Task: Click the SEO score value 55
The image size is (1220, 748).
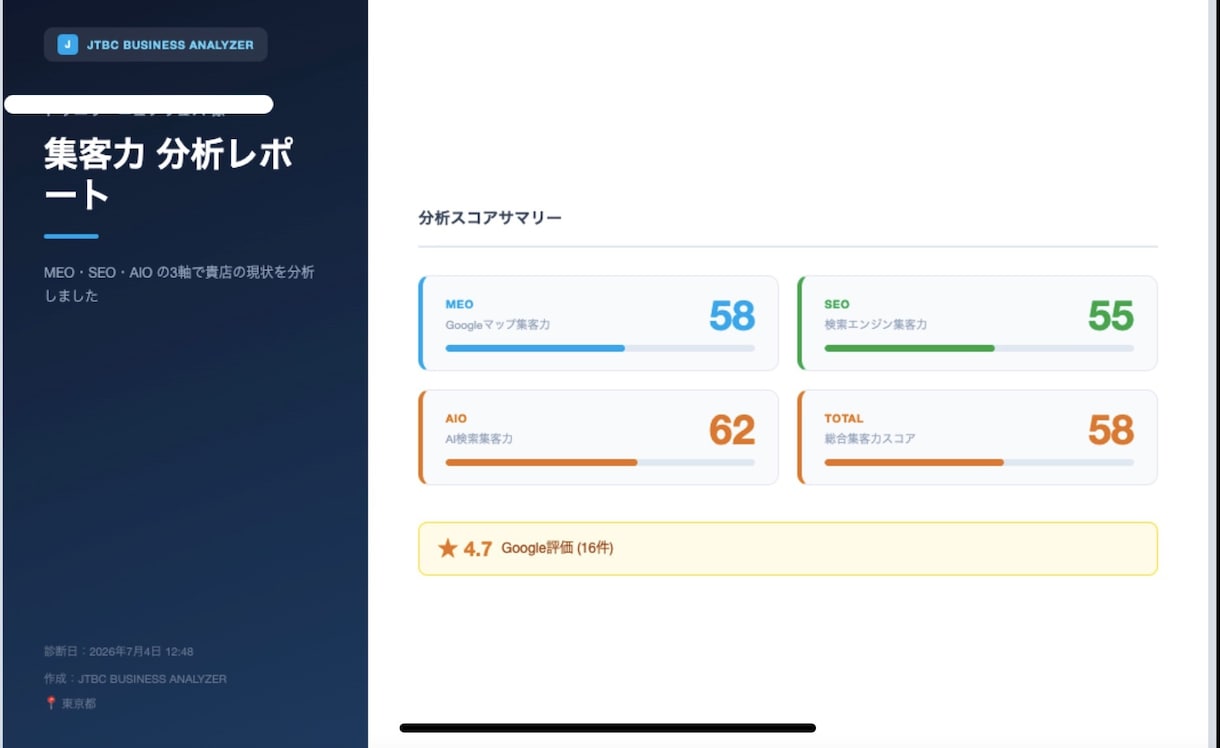Action: [1111, 316]
